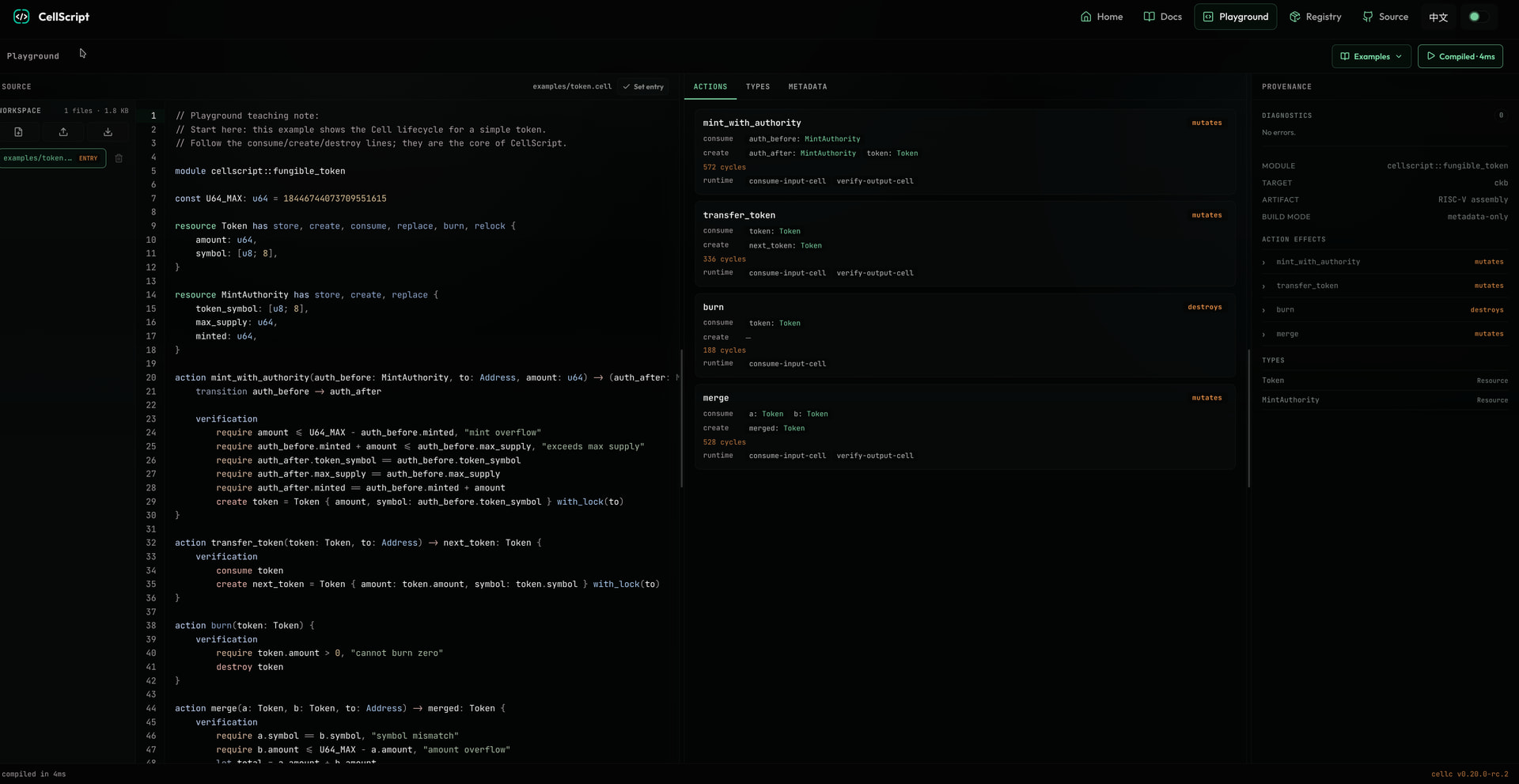The width and height of the screenshot is (1519, 784).
Task: Select examples/token... ENTRY file
Action: pos(52,158)
